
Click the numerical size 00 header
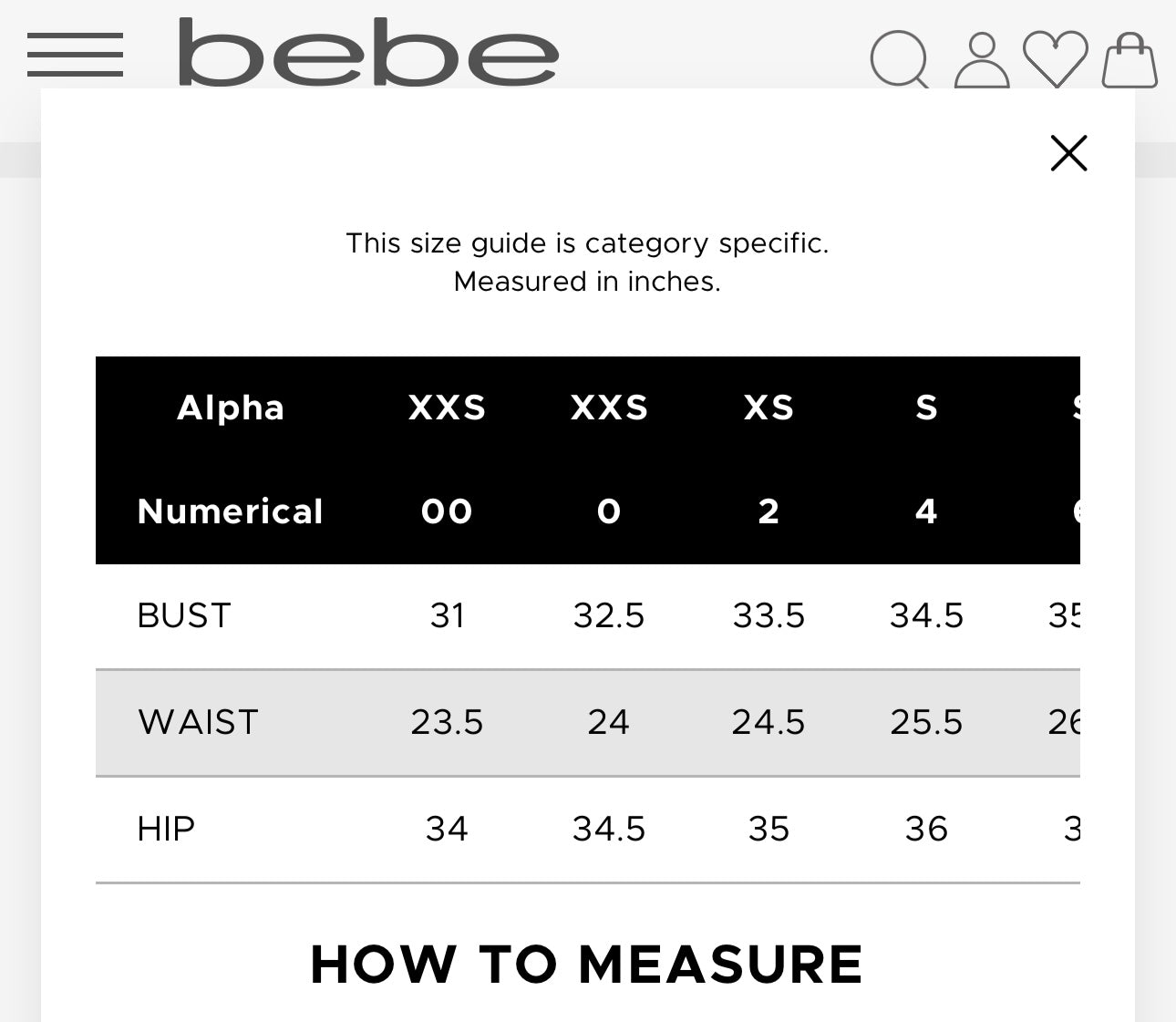(447, 511)
